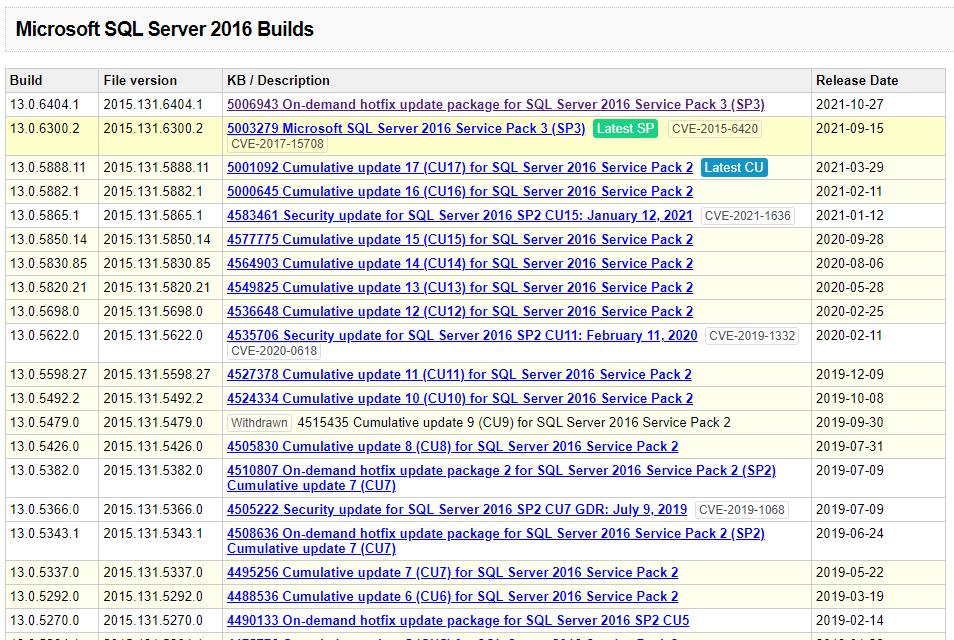Click the CVE-2021-1636 tag
The width and height of the screenshot is (954, 640).
(x=748, y=216)
